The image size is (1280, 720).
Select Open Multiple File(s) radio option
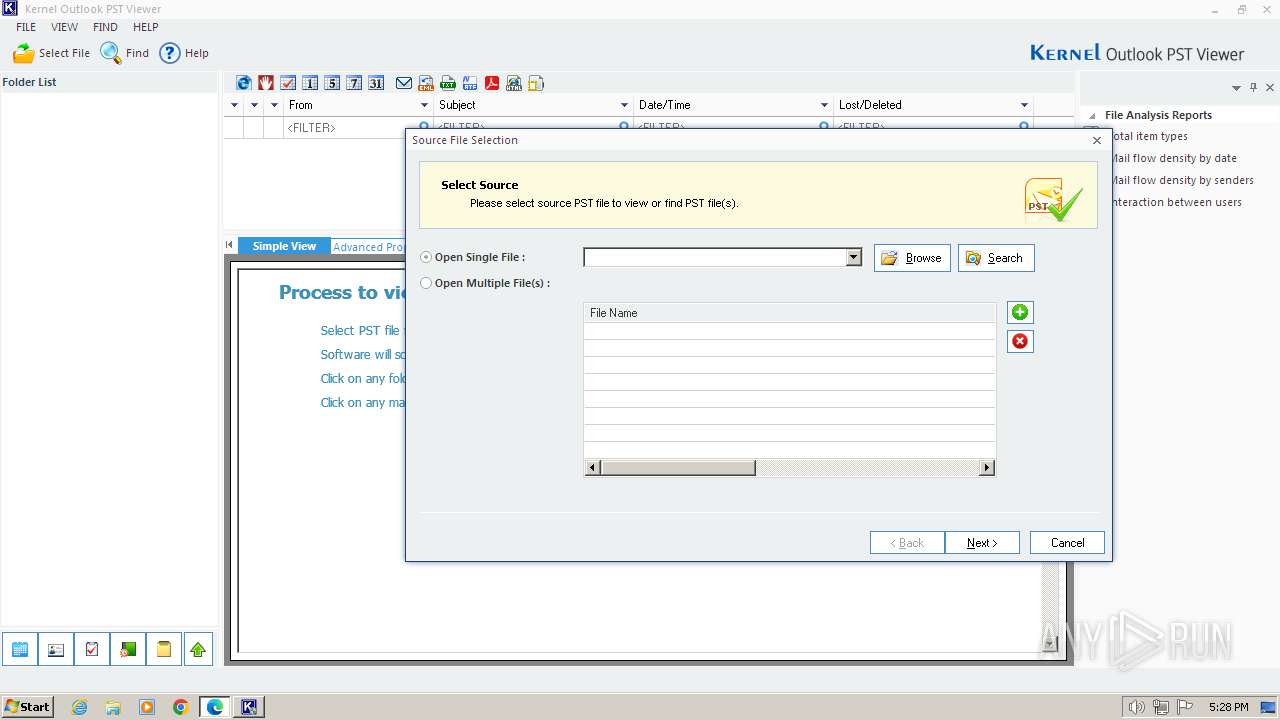coord(427,283)
